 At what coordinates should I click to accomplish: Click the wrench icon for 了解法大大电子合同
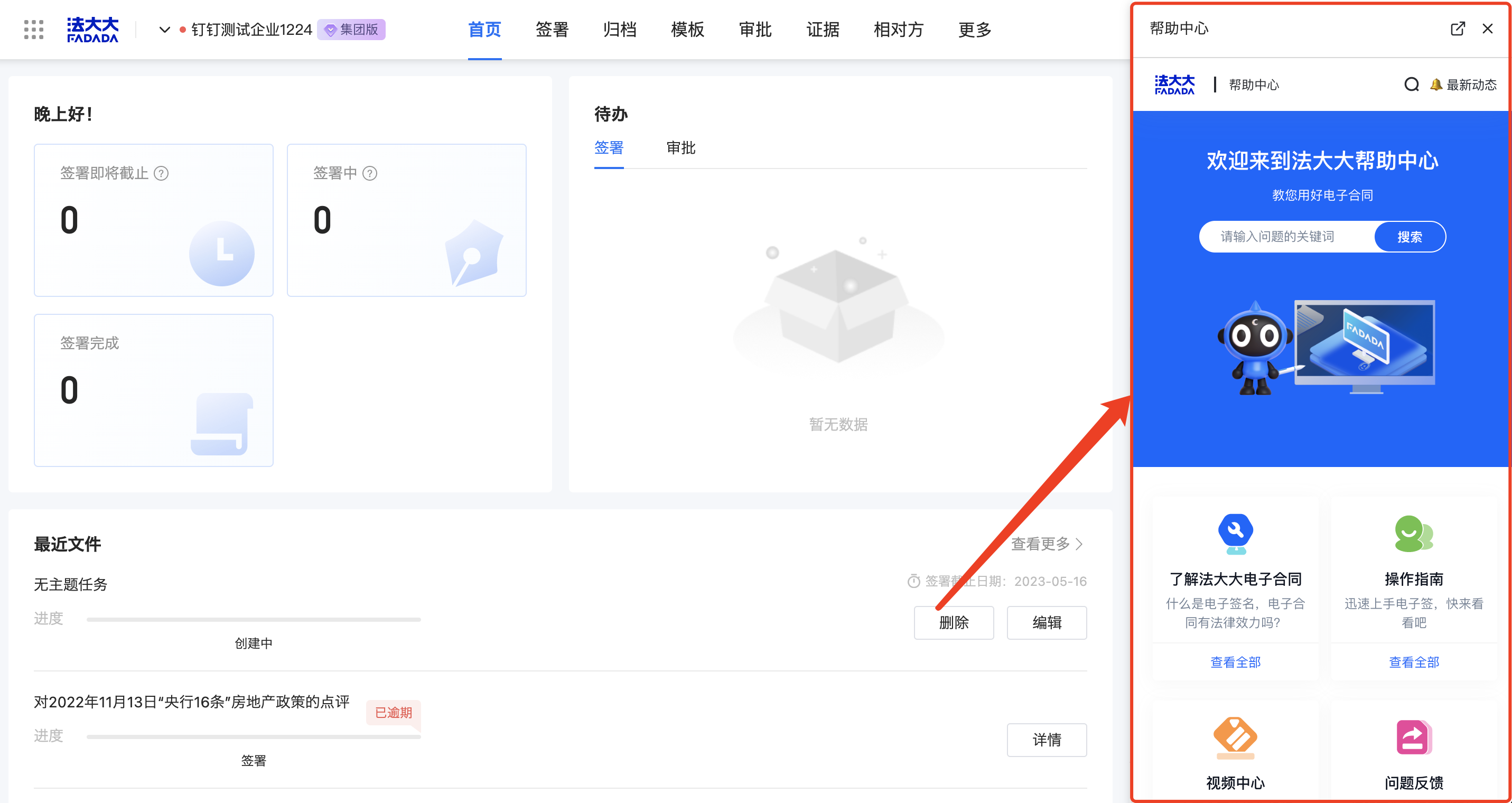1236,534
